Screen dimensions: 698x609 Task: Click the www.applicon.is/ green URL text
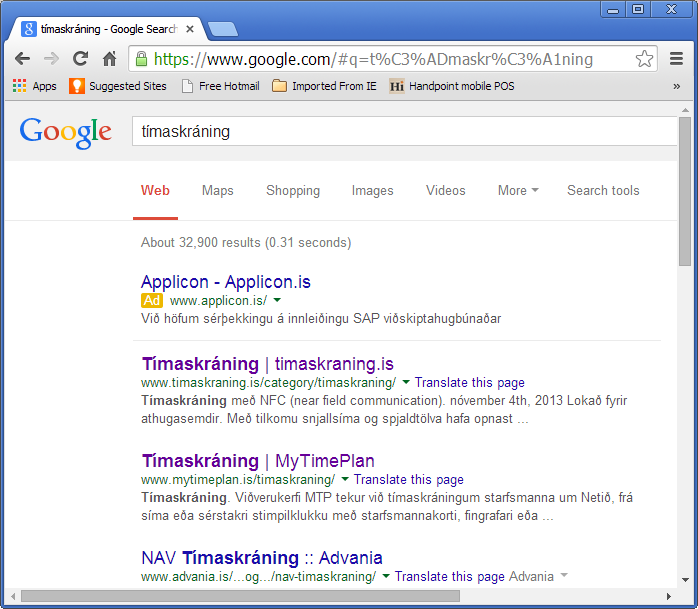tap(219, 300)
